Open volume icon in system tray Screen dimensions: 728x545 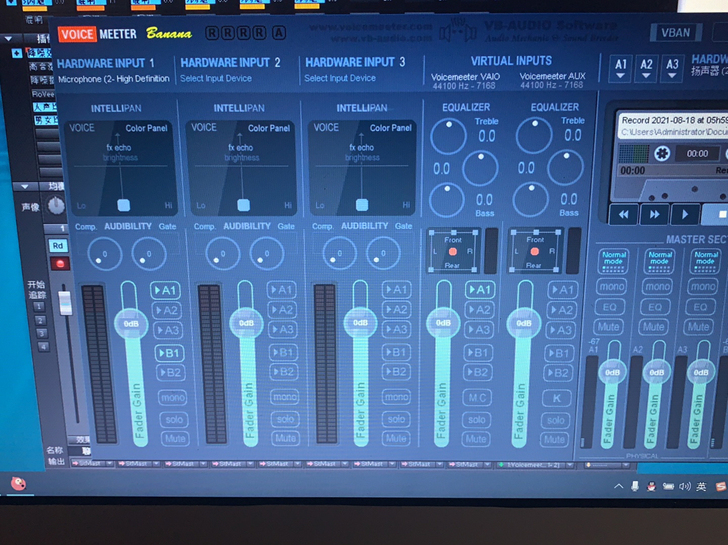tap(685, 487)
